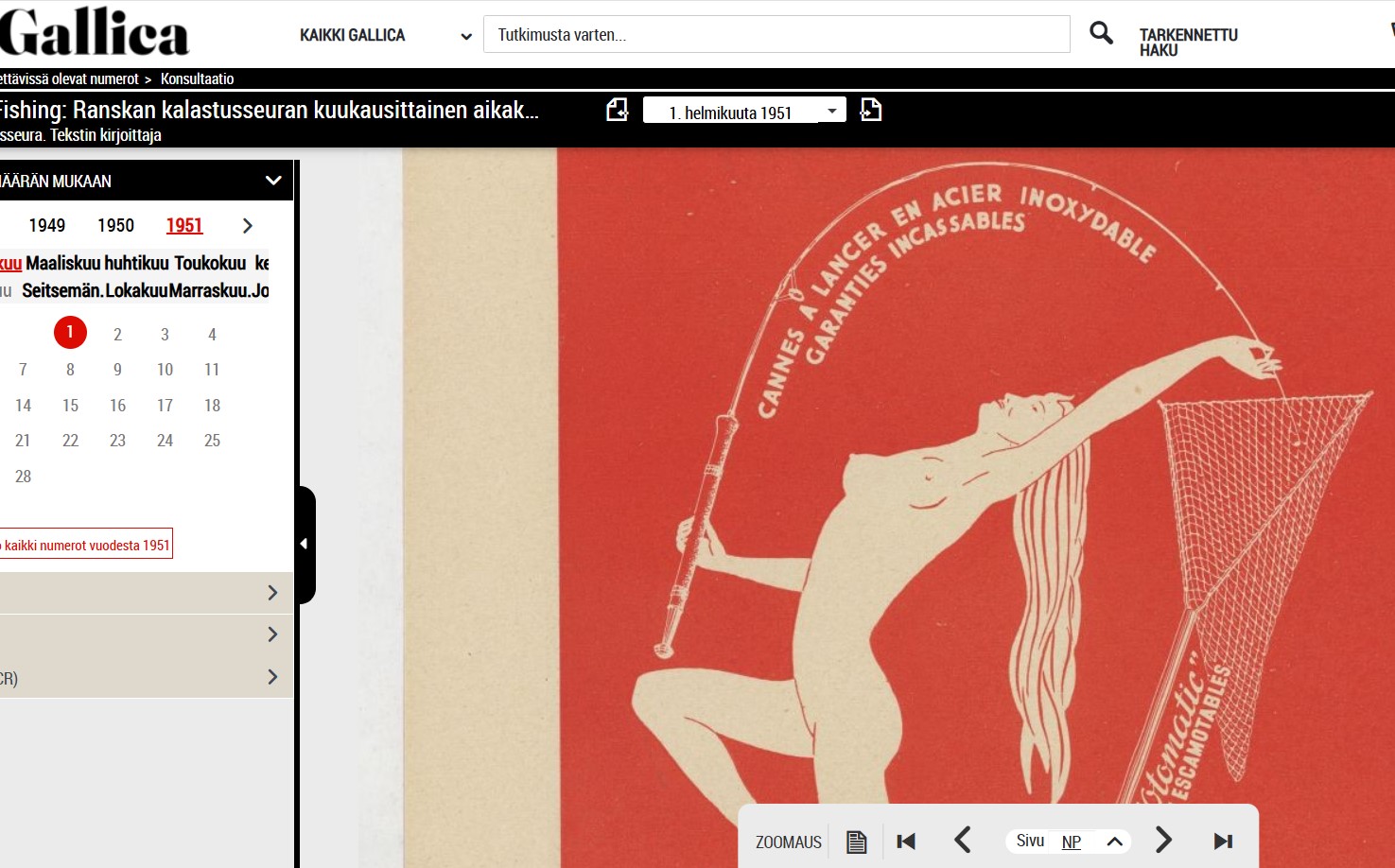Select the Maaliskuu month
This screenshot has width=1395, height=868.
pos(62,263)
